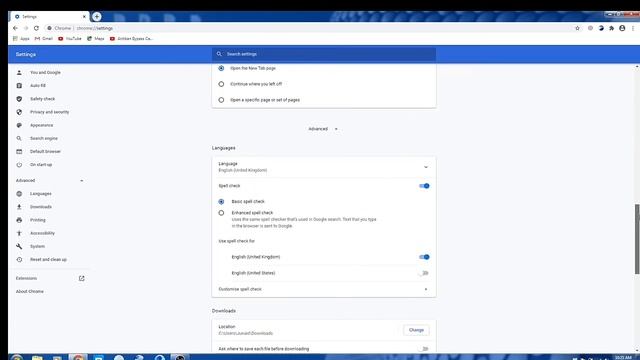
Task: Open About Chrome
Action: 30,291
